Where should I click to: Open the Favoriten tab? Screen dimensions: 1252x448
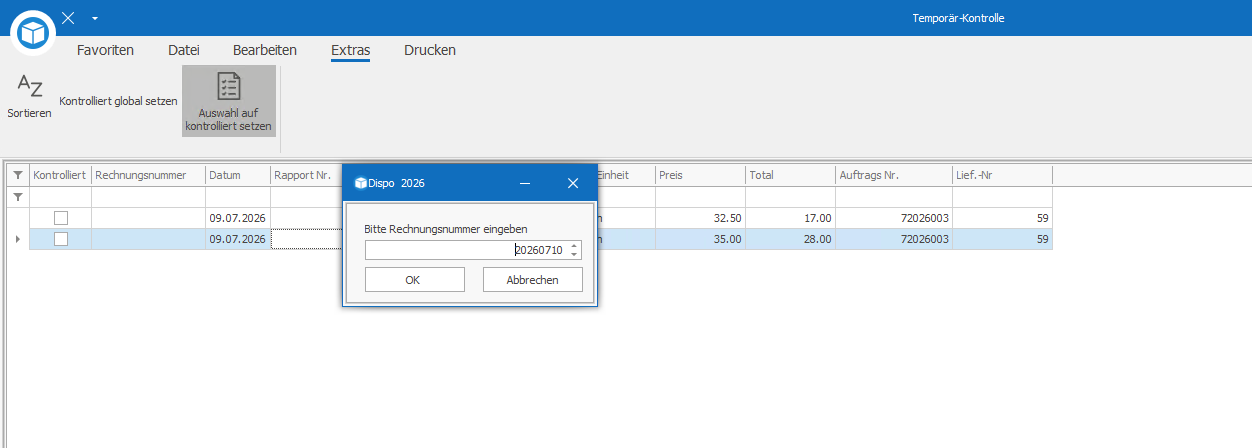[105, 50]
